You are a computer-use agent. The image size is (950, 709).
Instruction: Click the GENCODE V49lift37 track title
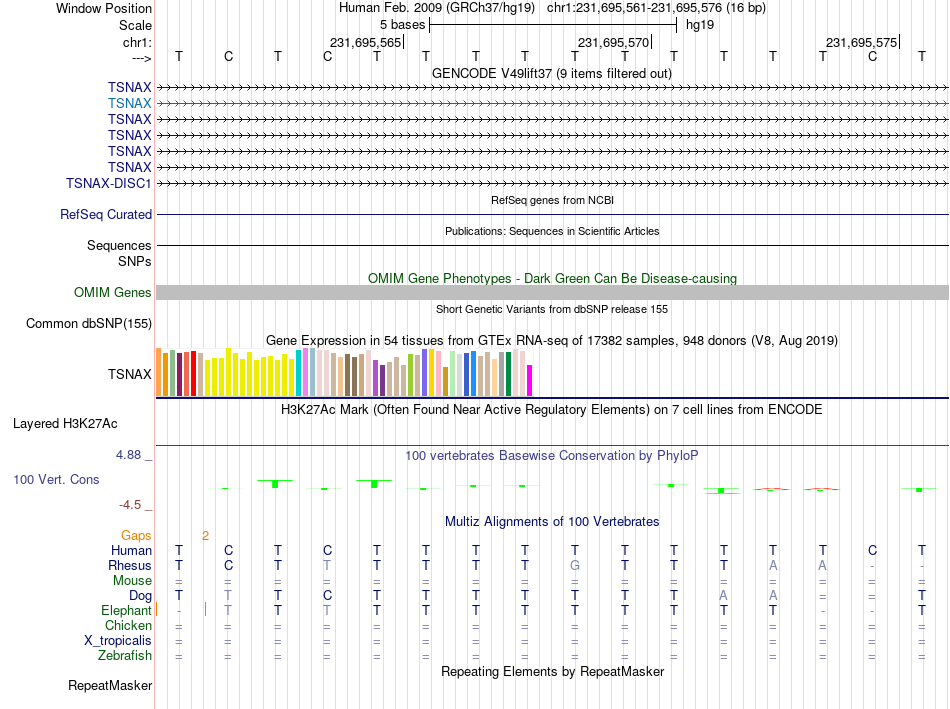tap(552, 74)
